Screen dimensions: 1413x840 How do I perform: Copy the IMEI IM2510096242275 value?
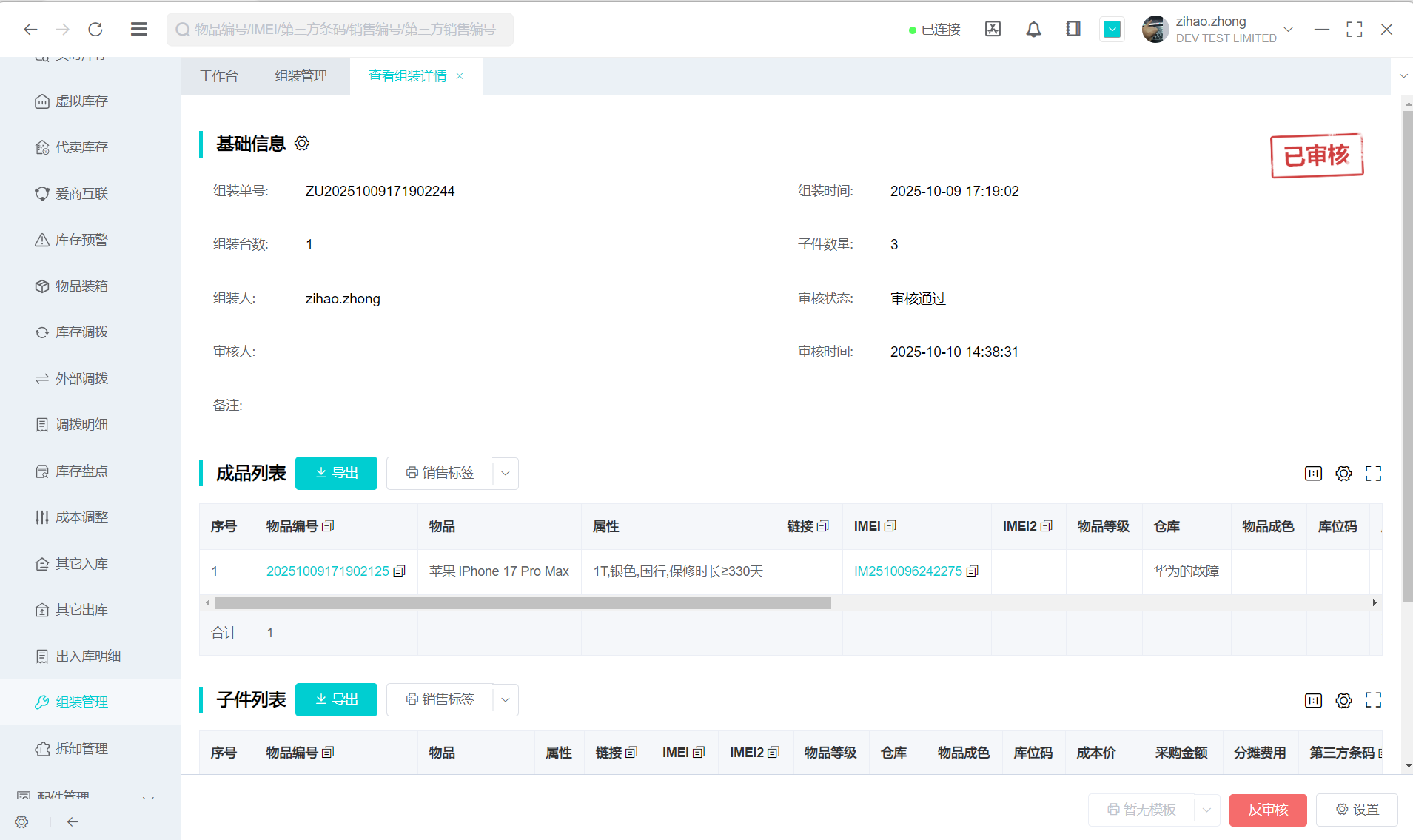point(973,571)
